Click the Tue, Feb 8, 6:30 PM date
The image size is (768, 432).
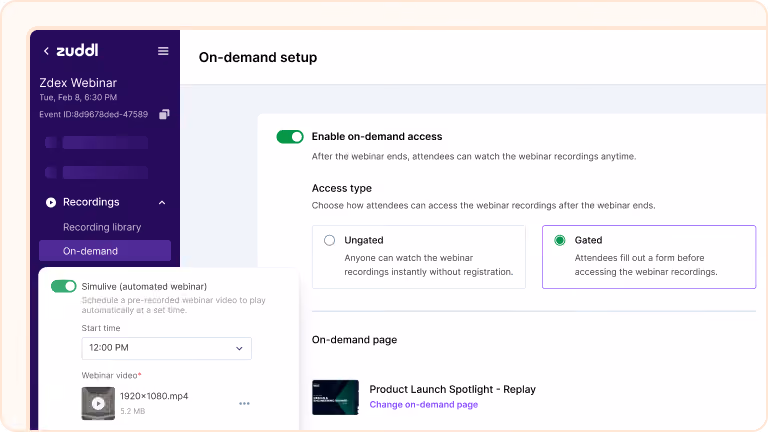pyautogui.click(x=78, y=97)
